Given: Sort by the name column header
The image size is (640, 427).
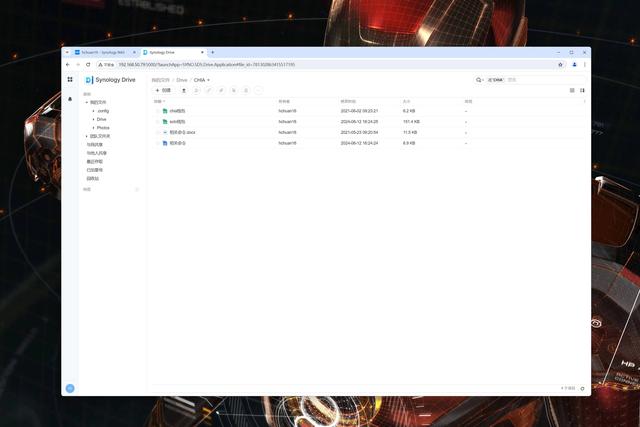Looking at the screenshot, I should point(159,101).
